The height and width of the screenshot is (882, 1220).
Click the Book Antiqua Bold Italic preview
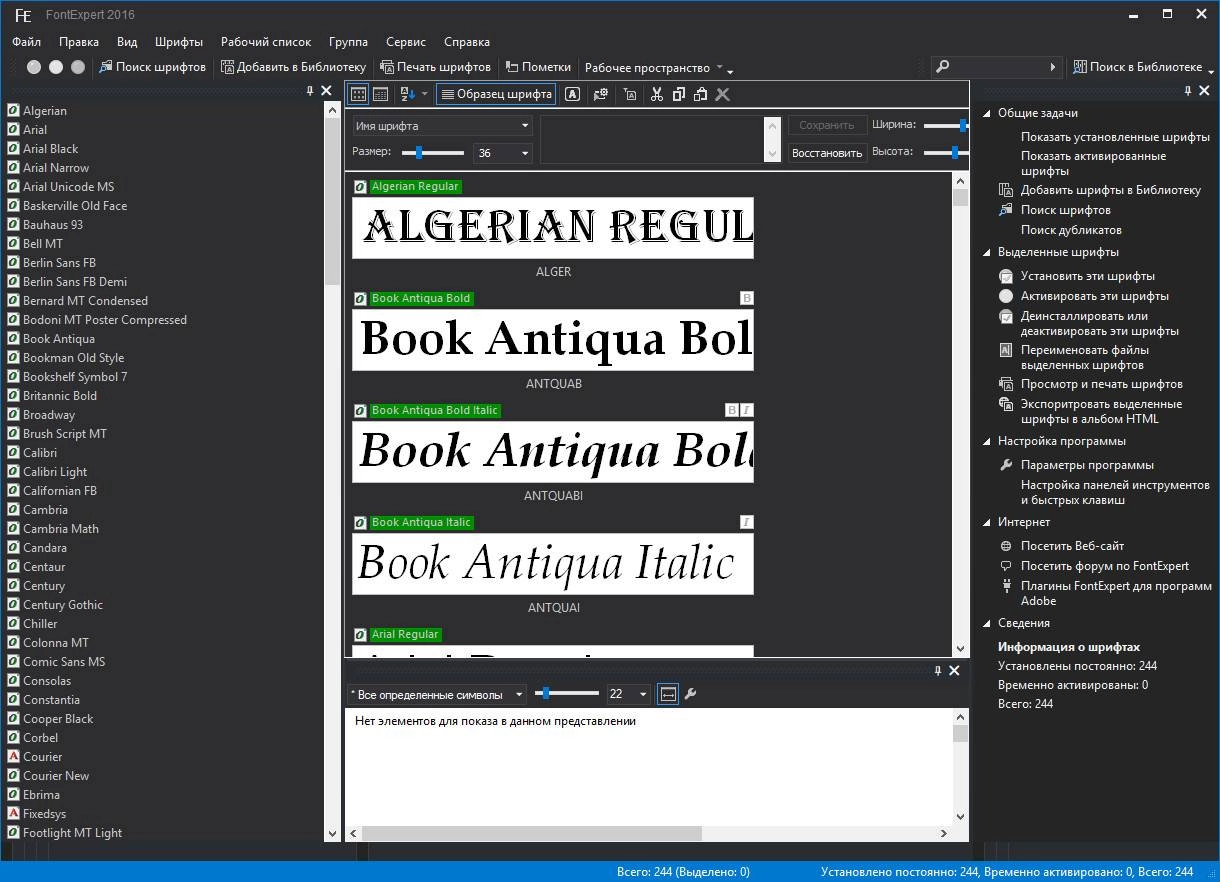pyautogui.click(x=553, y=452)
